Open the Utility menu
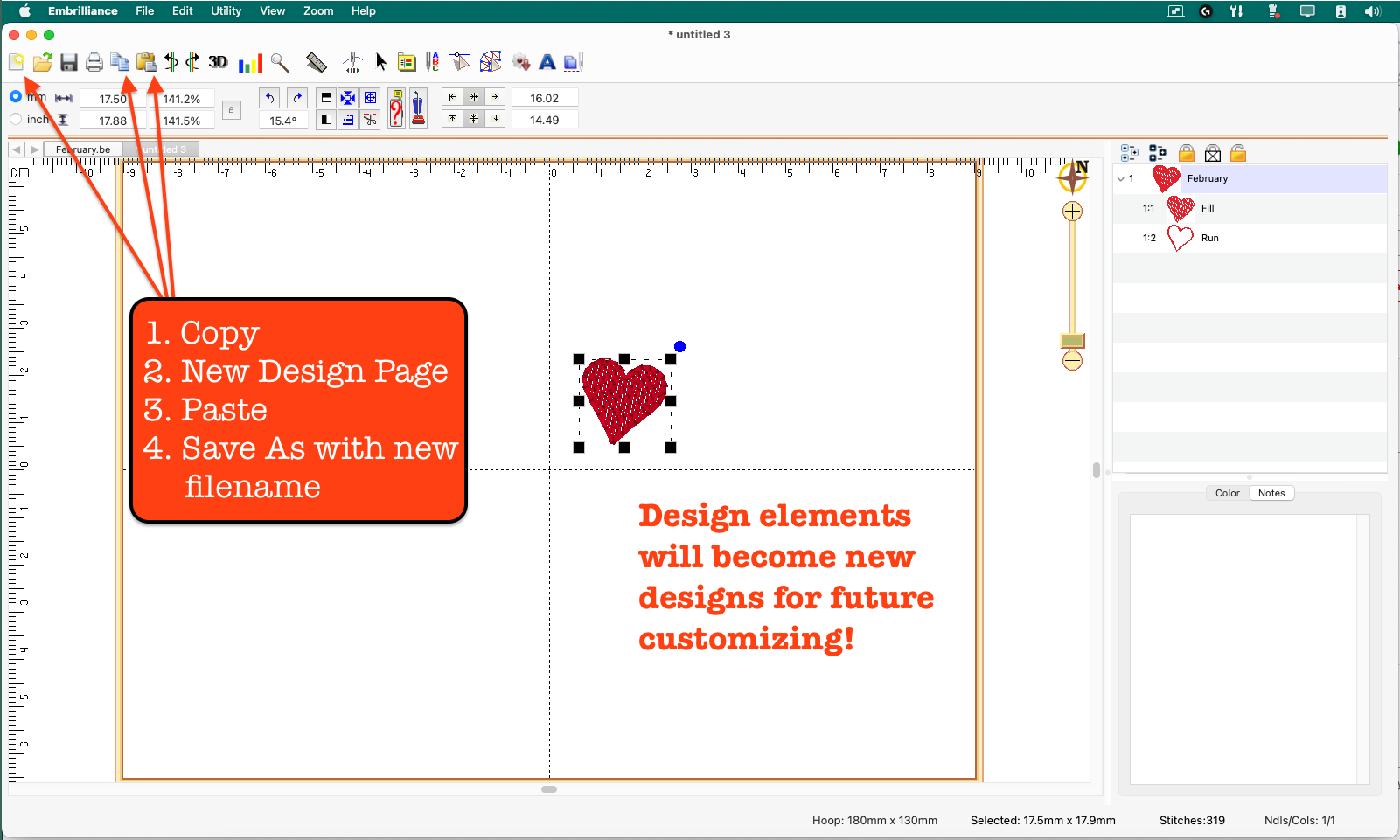The height and width of the screenshot is (840, 1400). pyautogui.click(x=226, y=10)
